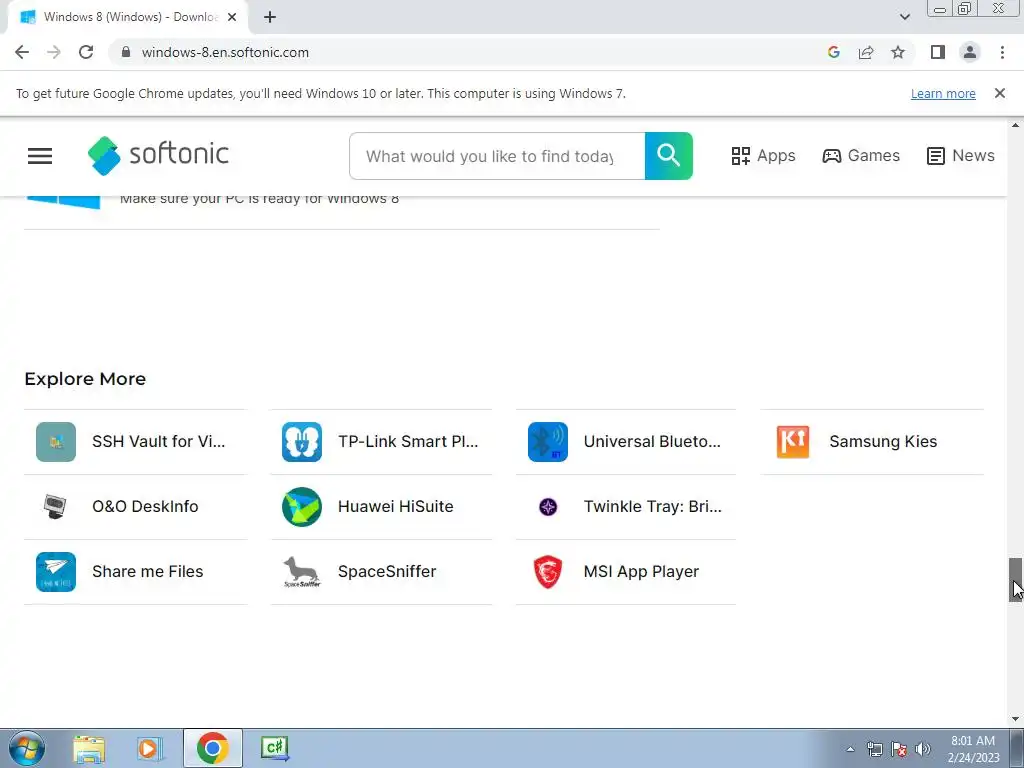Bookmark this tab with star icon
The width and height of the screenshot is (1024, 768).
point(898,52)
